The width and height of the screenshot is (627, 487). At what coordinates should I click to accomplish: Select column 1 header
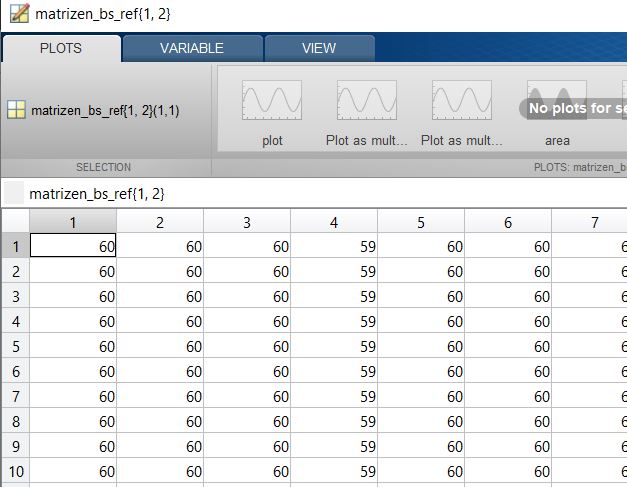73,222
